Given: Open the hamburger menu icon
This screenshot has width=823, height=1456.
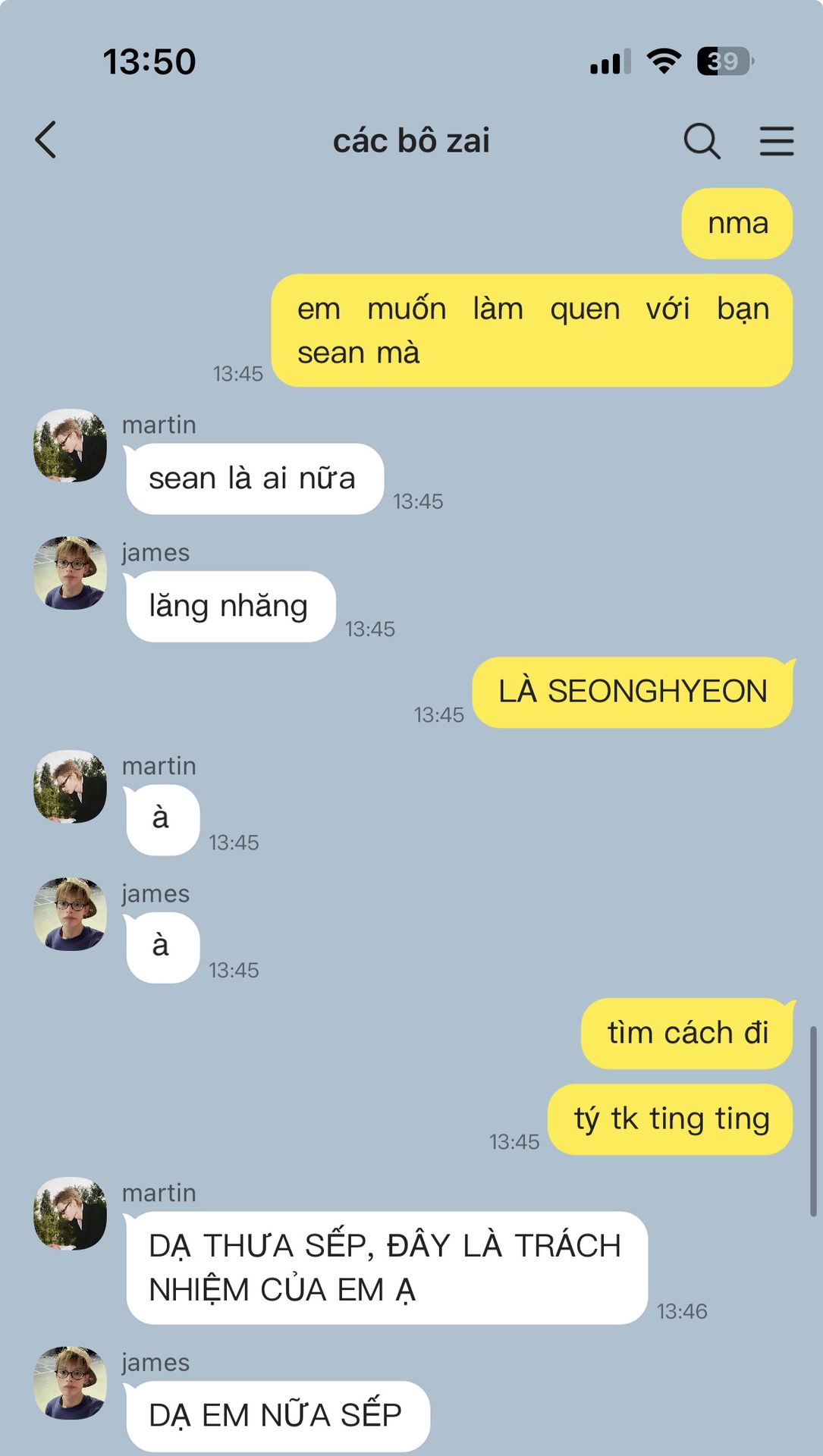Looking at the screenshot, I should click(x=777, y=141).
